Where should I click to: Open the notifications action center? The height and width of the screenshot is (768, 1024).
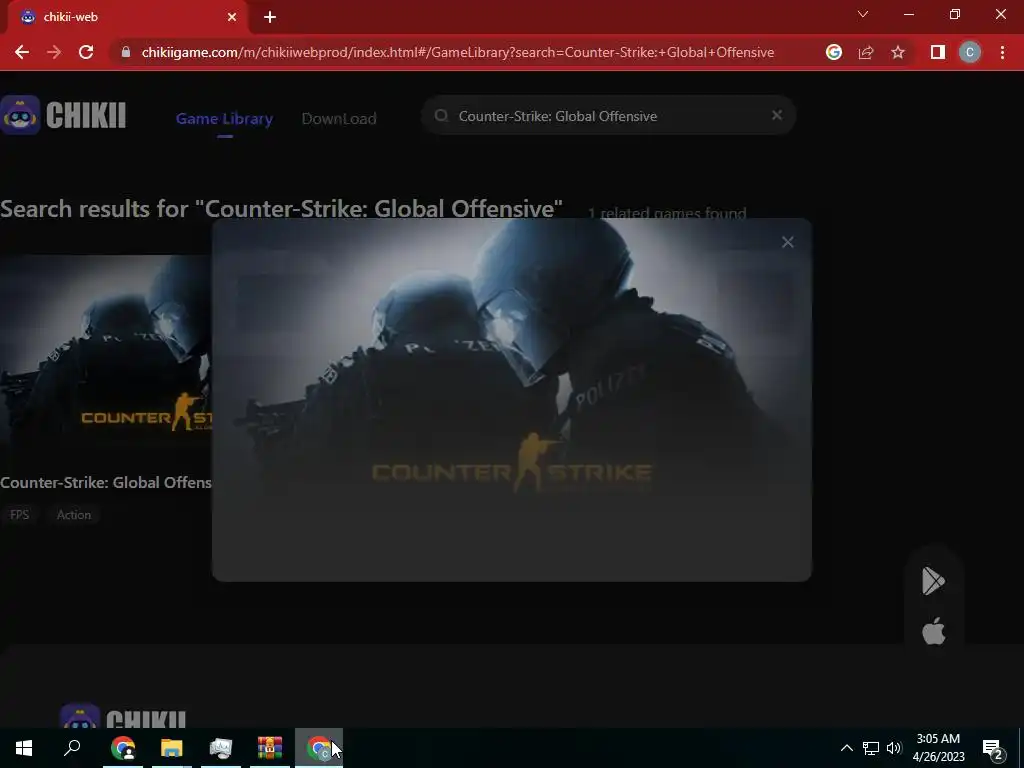(x=993, y=749)
